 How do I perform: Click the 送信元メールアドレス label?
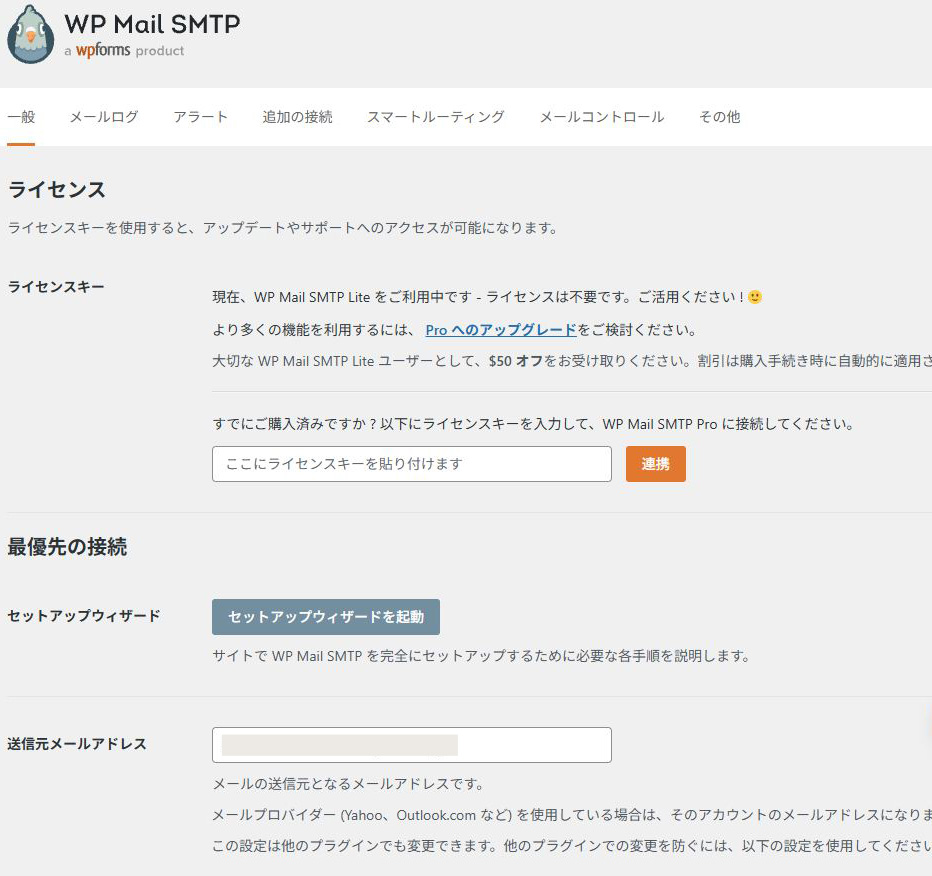(77, 744)
